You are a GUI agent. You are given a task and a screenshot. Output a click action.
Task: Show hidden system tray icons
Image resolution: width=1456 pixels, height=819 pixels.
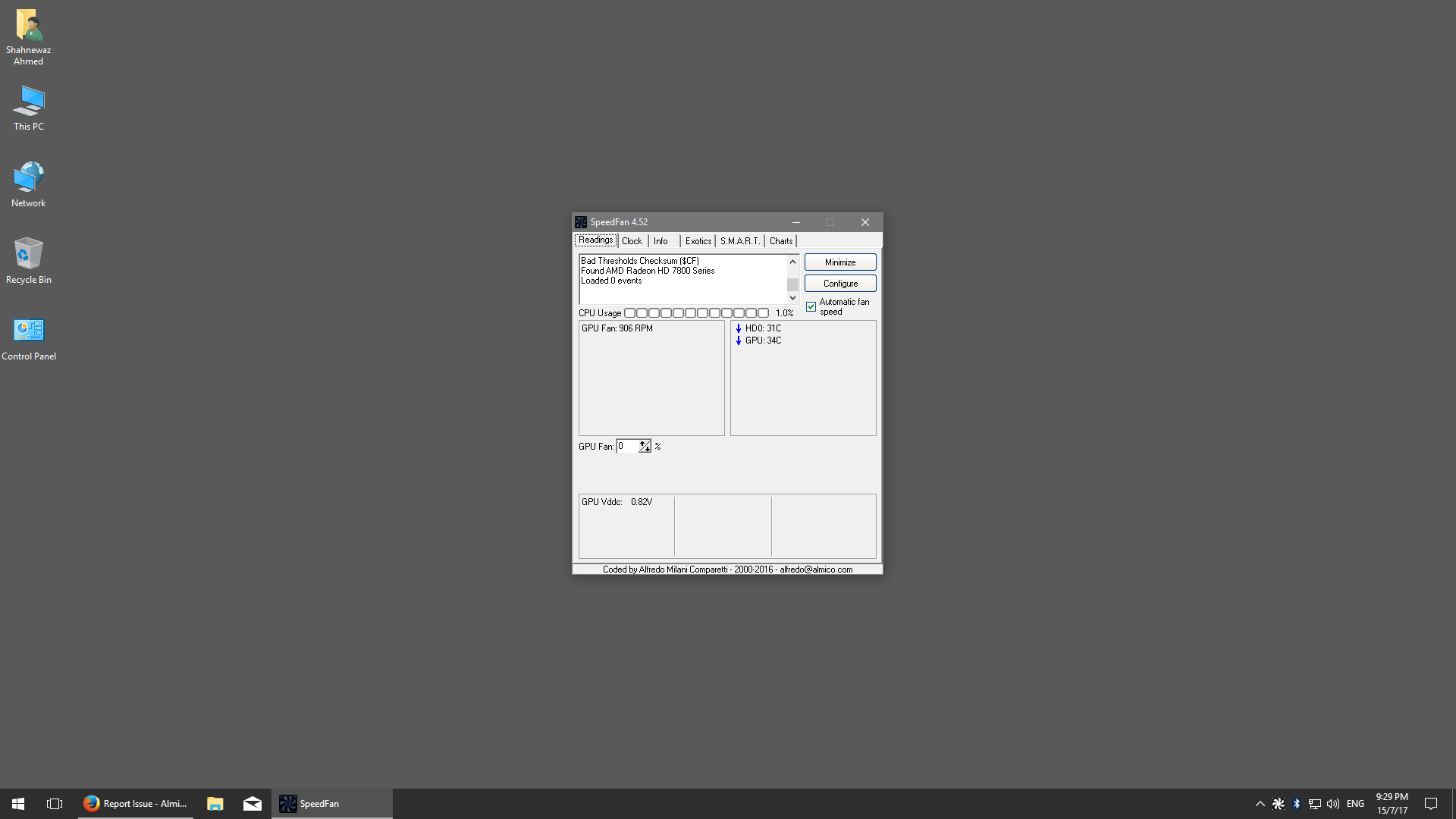pyautogui.click(x=1260, y=804)
